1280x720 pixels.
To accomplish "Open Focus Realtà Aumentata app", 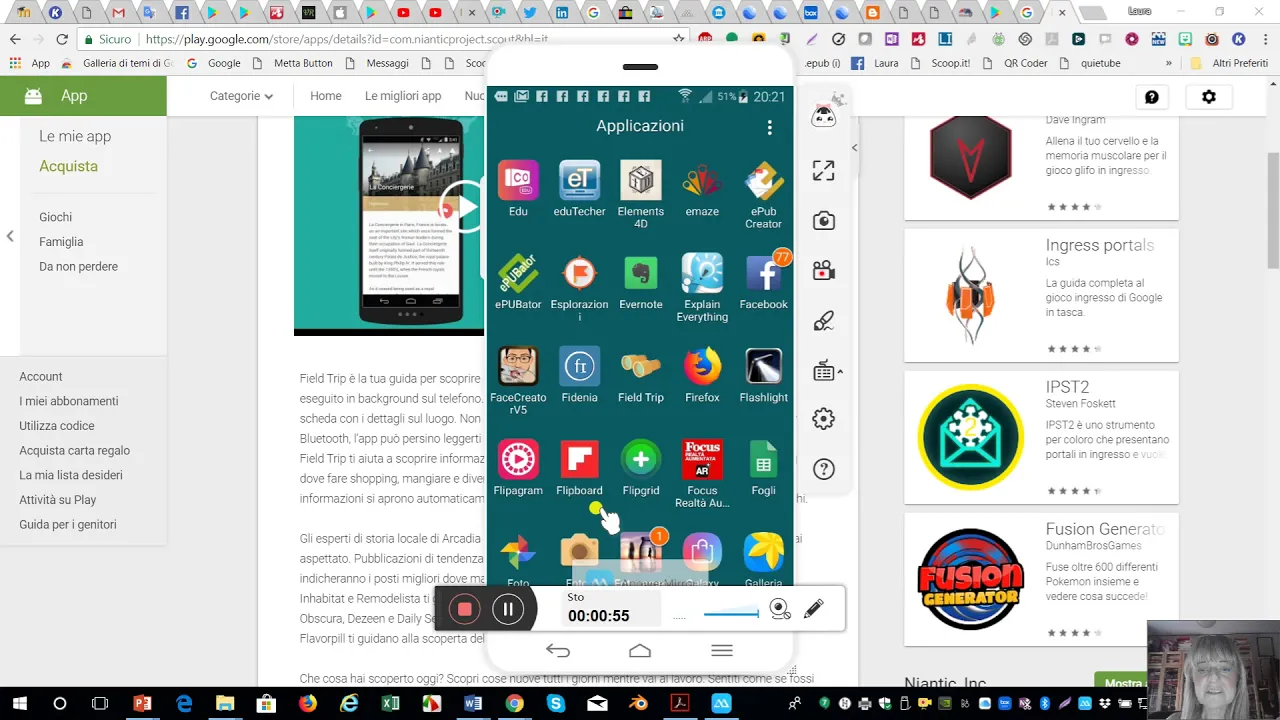I will (x=702, y=459).
